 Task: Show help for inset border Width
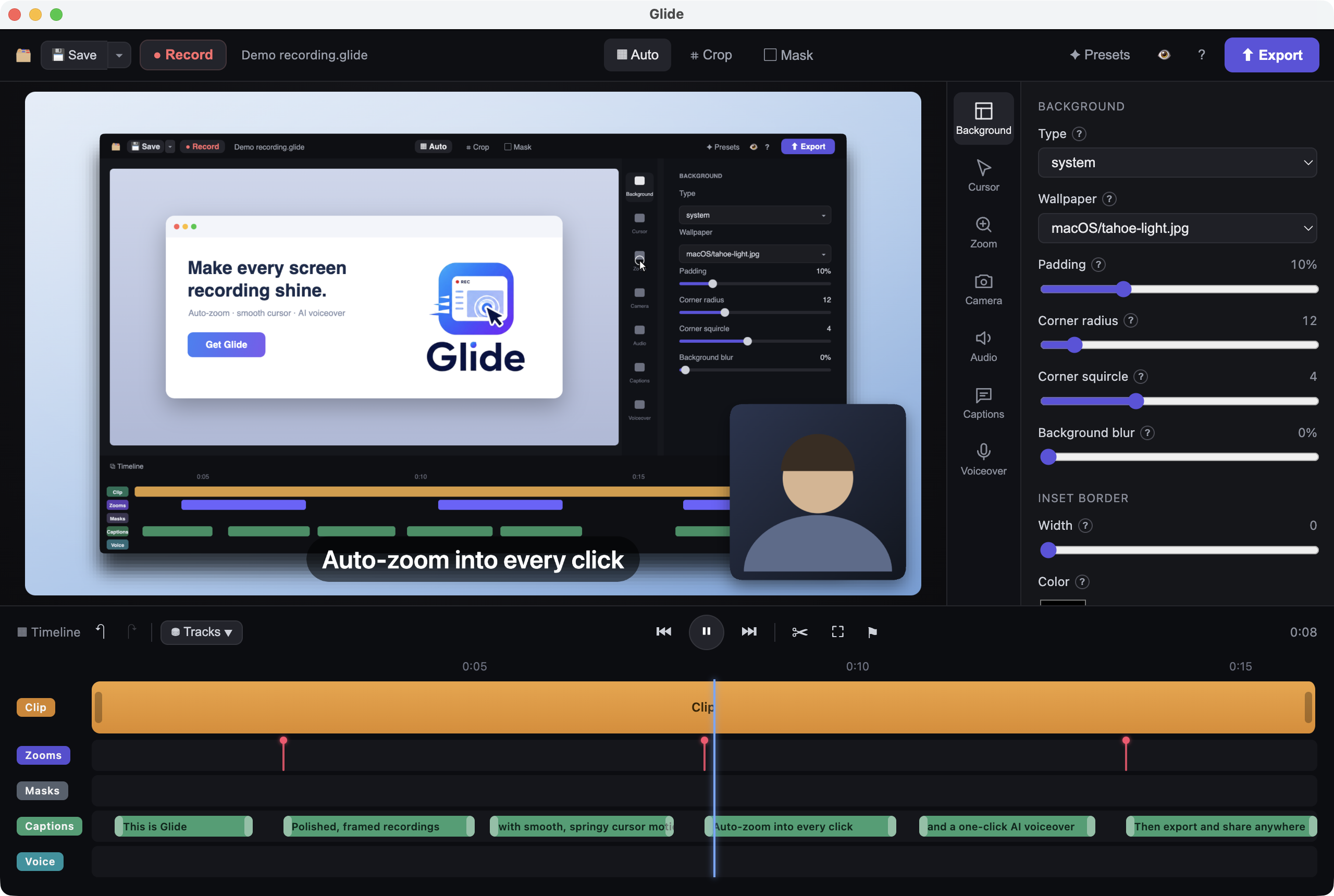1085,525
